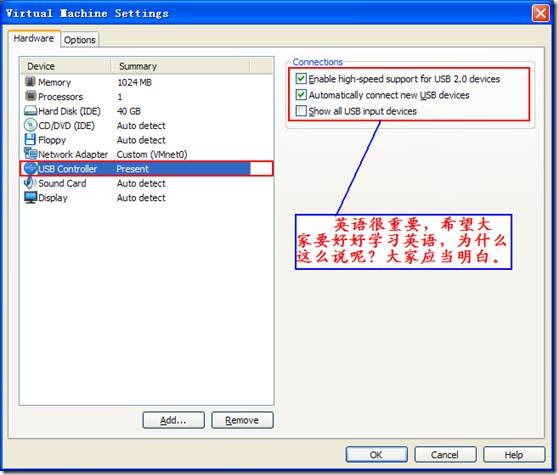The height and width of the screenshot is (475, 558).
Task: Click the Summary column header
Action: [180, 66]
